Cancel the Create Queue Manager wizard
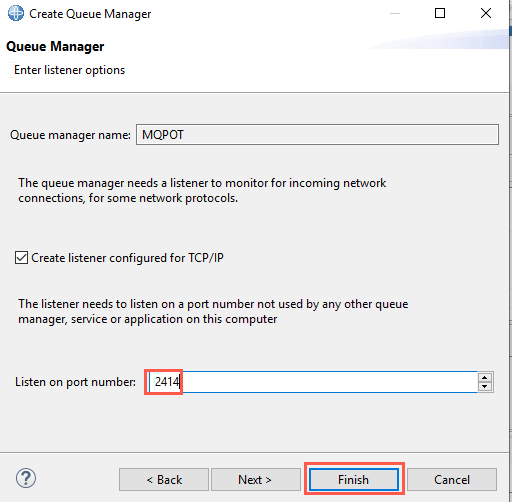This screenshot has height=502, width=512. 452,480
